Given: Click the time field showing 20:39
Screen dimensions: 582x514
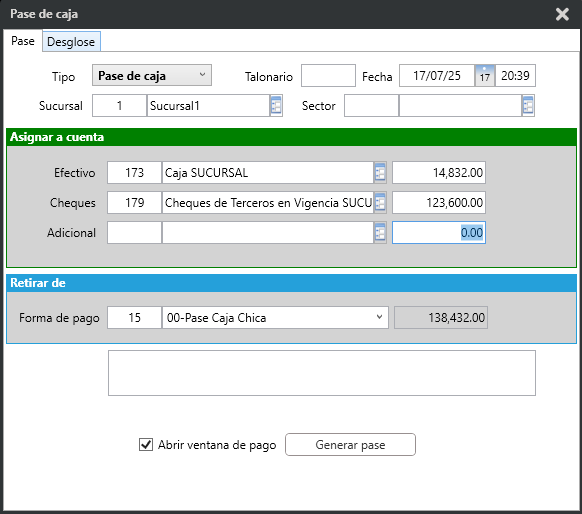Looking at the screenshot, I should 515,76.
